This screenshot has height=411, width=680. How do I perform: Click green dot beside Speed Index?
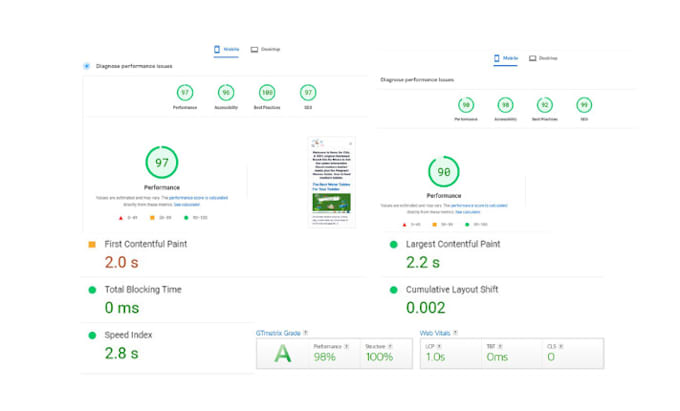point(92,335)
